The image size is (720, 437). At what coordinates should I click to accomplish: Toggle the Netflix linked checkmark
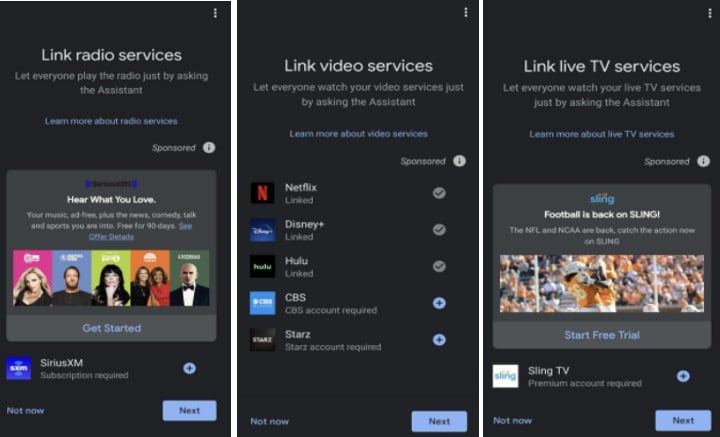[439, 193]
